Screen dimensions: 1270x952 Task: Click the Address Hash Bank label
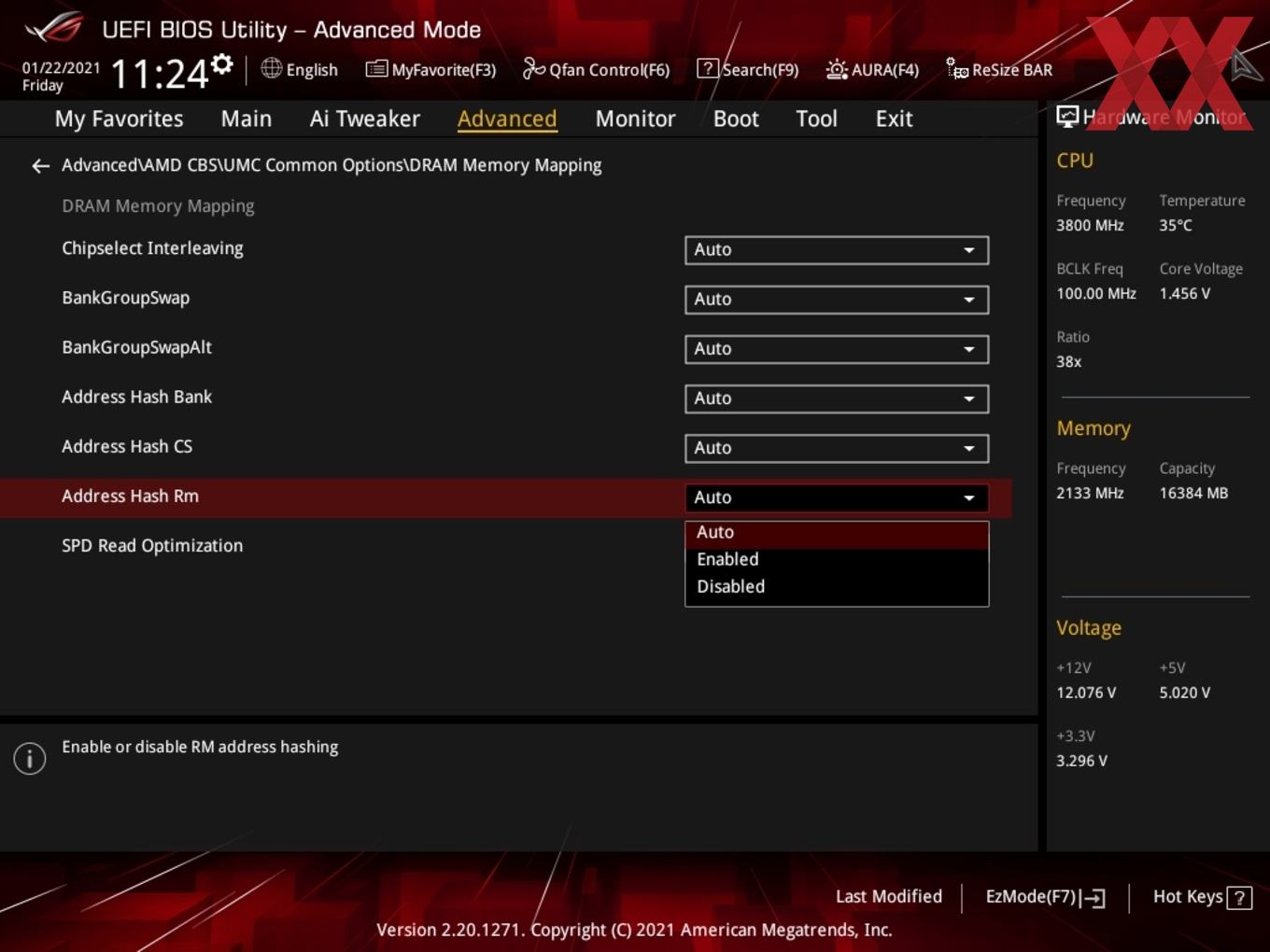pyautogui.click(x=136, y=398)
